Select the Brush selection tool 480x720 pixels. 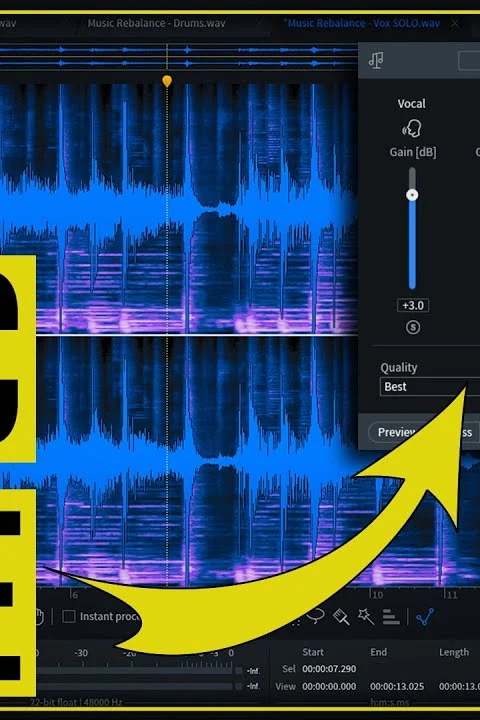341,617
